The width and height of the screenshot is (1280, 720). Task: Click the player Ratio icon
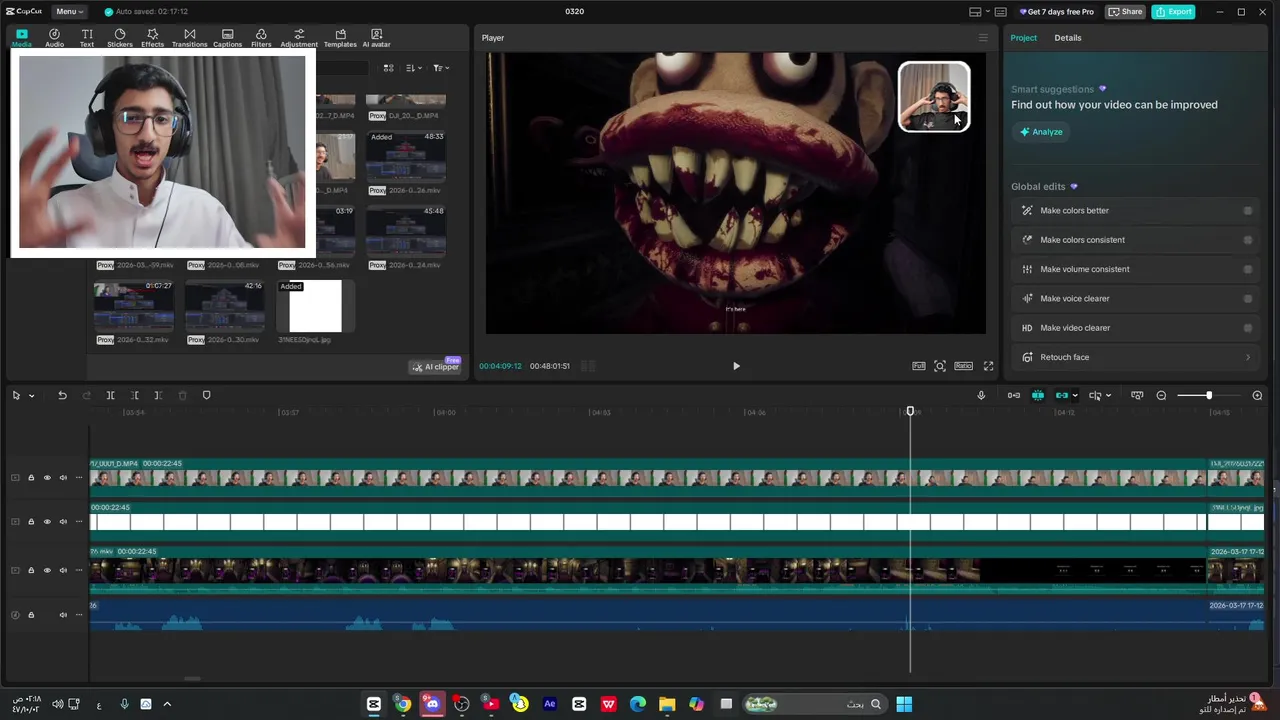click(x=963, y=366)
